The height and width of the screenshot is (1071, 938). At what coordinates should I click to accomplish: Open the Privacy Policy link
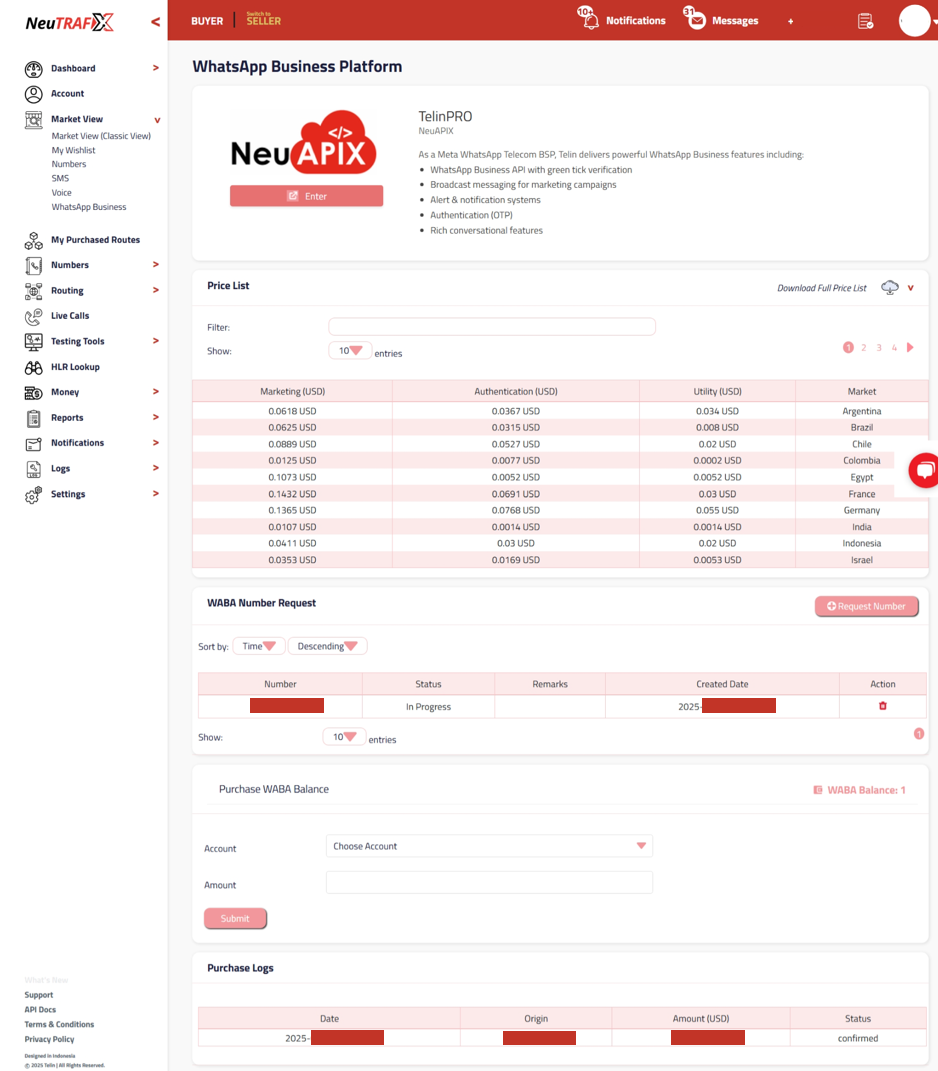(49, 1040)
